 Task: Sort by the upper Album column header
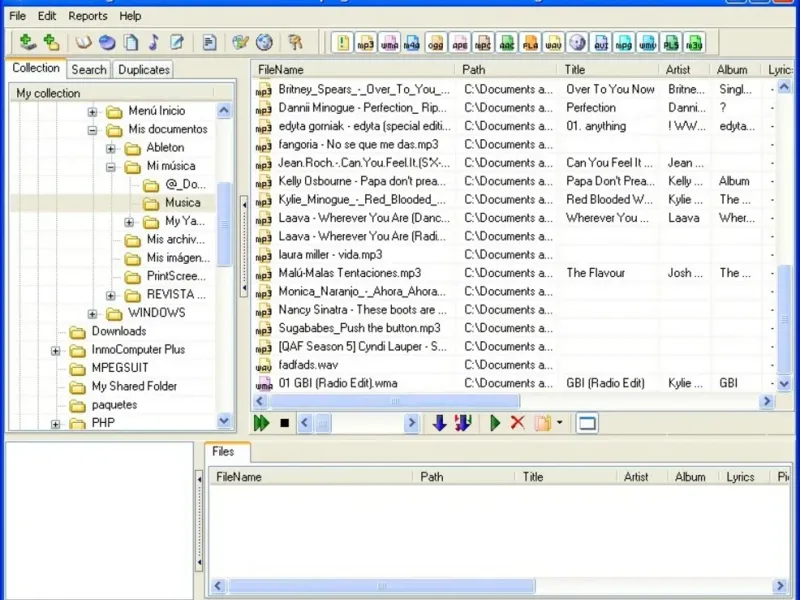(735, 70)
